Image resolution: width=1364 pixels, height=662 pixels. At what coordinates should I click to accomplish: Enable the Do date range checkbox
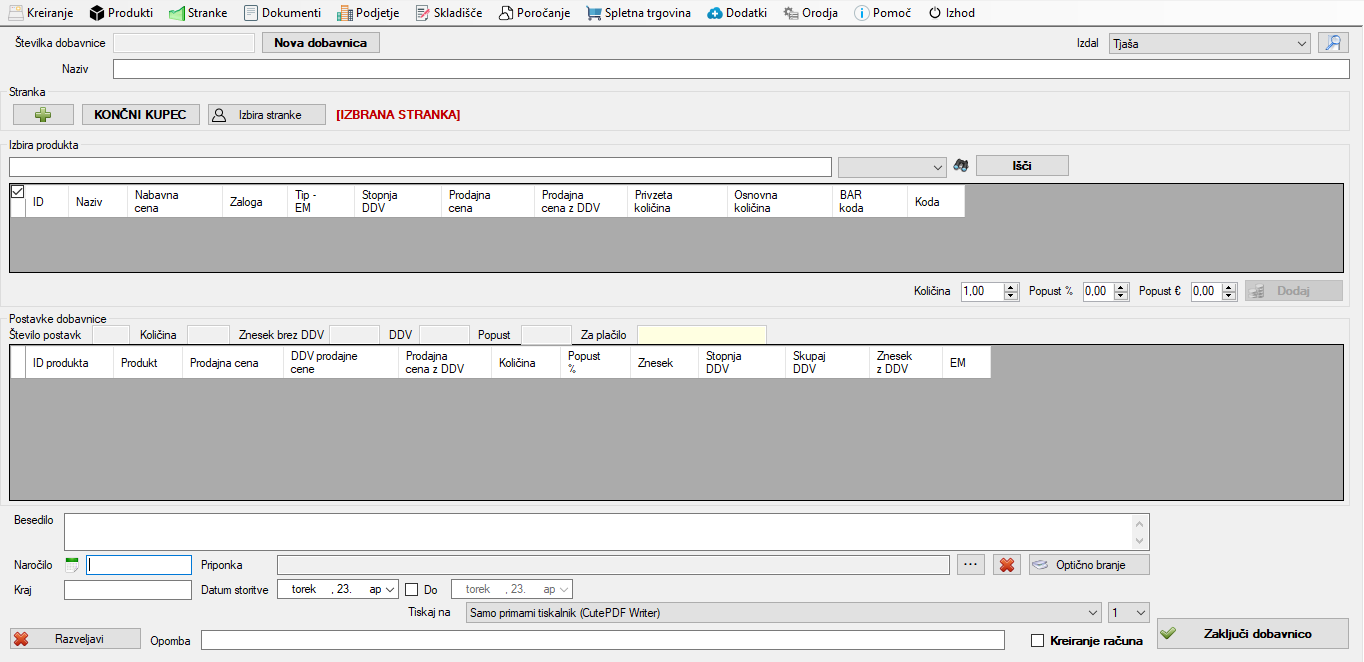tap(412, 590)
